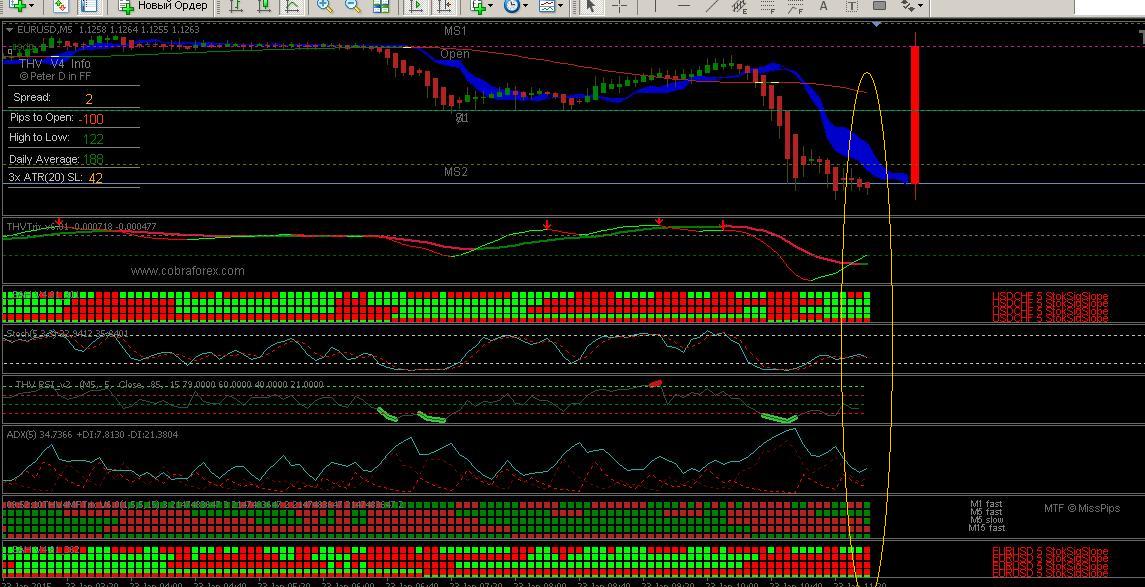1145x587 pixels.
Task: Click the www.cobraforex.com text
Action: click(188, 271)
